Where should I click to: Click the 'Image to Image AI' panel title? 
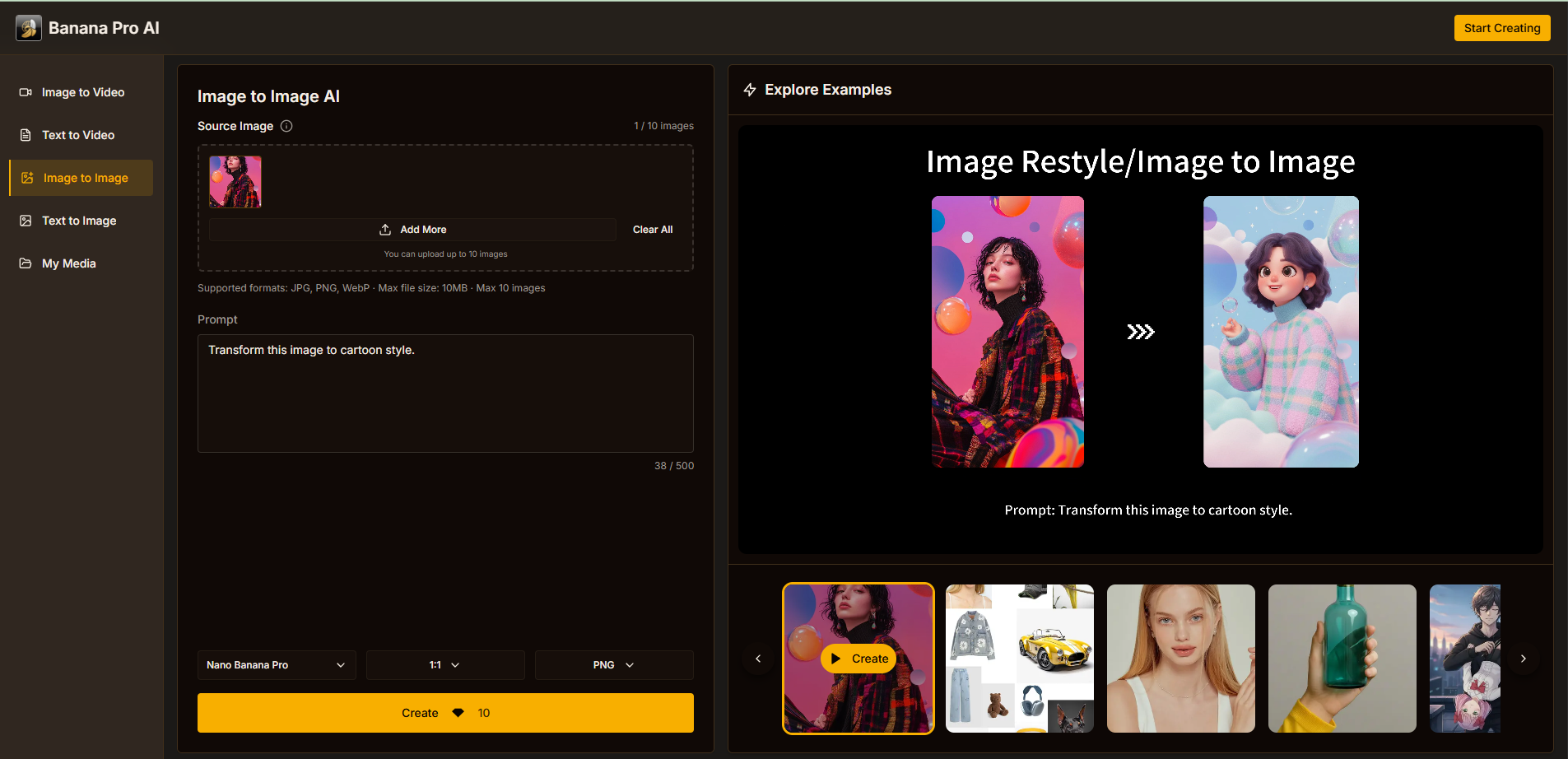click(x=268, y=96)
